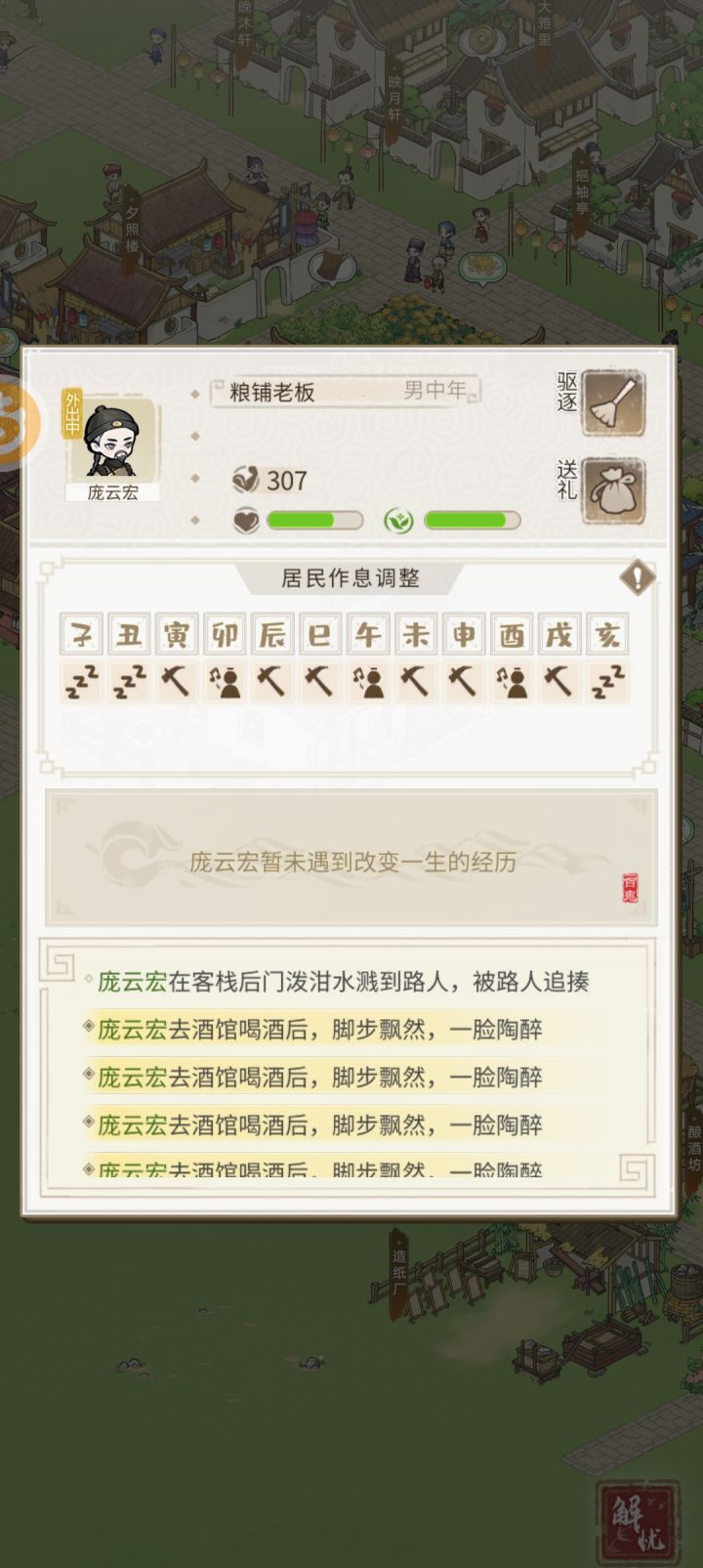Change the 午 hour leisure slot
The image size is (703, 1568).
[x=368, y=682]
